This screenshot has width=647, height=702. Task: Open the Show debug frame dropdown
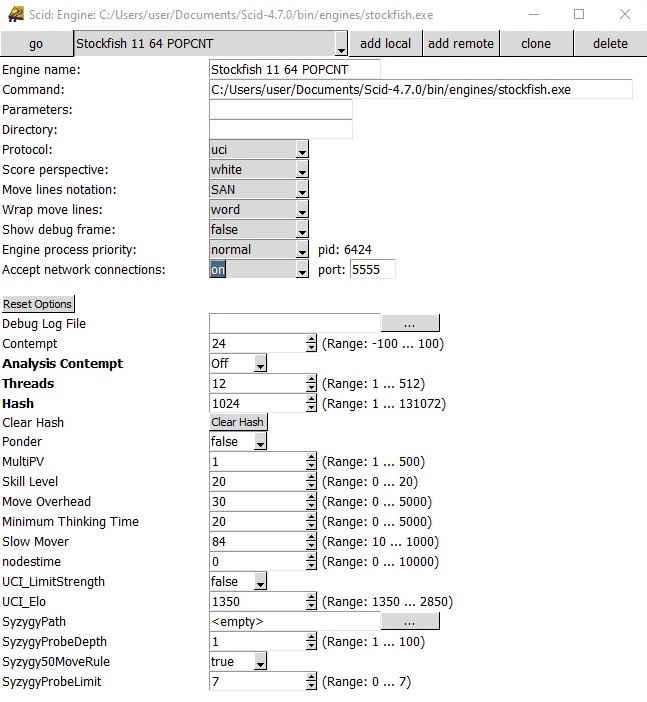click(x=259, y=229)
